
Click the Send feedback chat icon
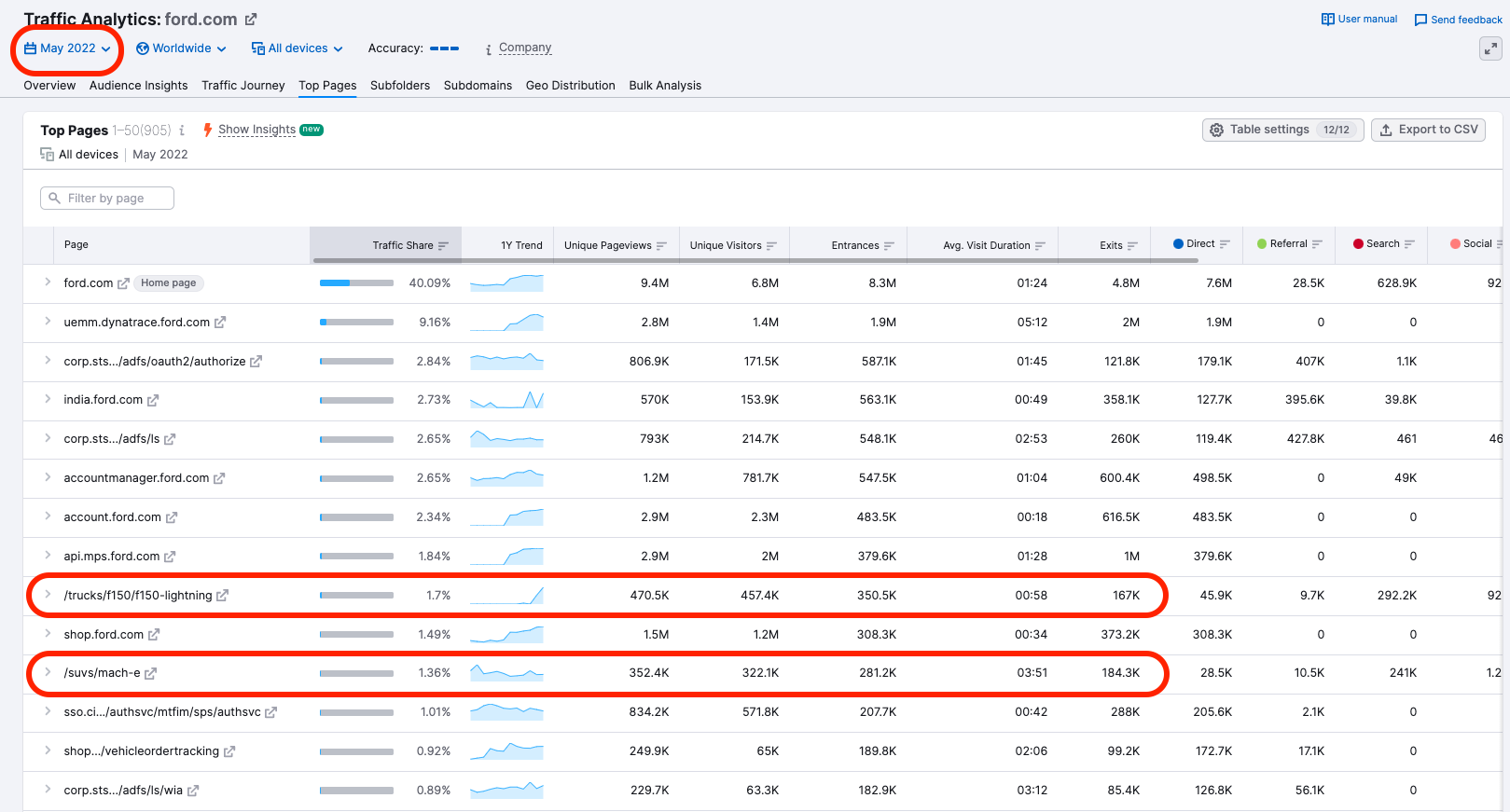tap(1420, 20)
